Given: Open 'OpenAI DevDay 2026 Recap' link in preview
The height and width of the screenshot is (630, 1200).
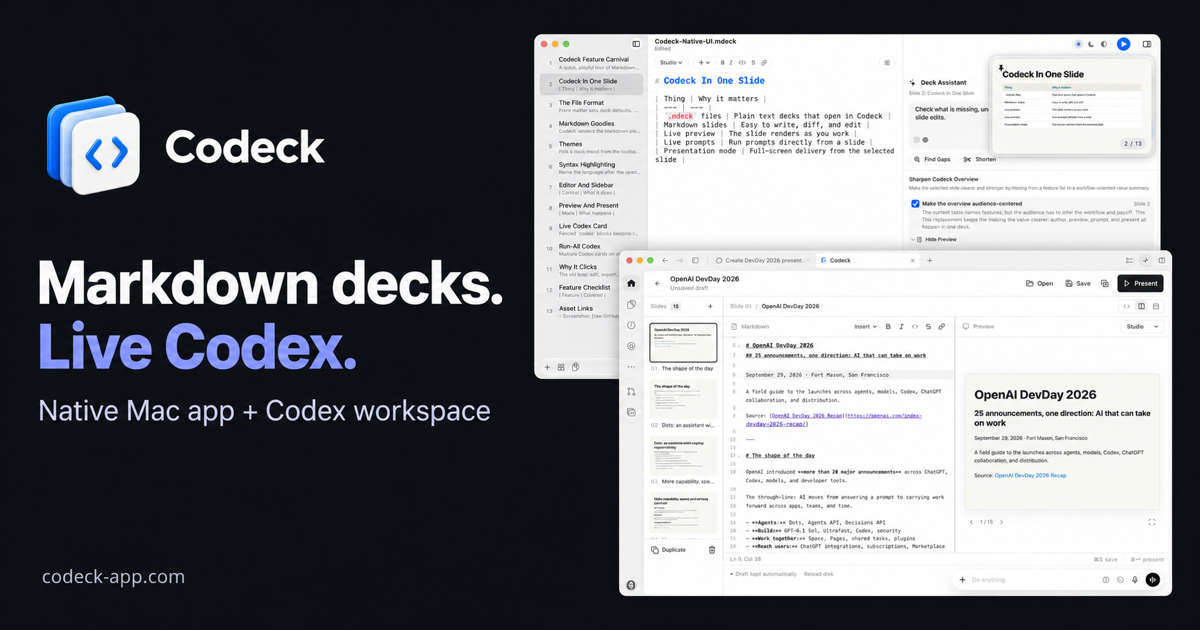Looking at the screenshot, I should (x=1030, y=475).
